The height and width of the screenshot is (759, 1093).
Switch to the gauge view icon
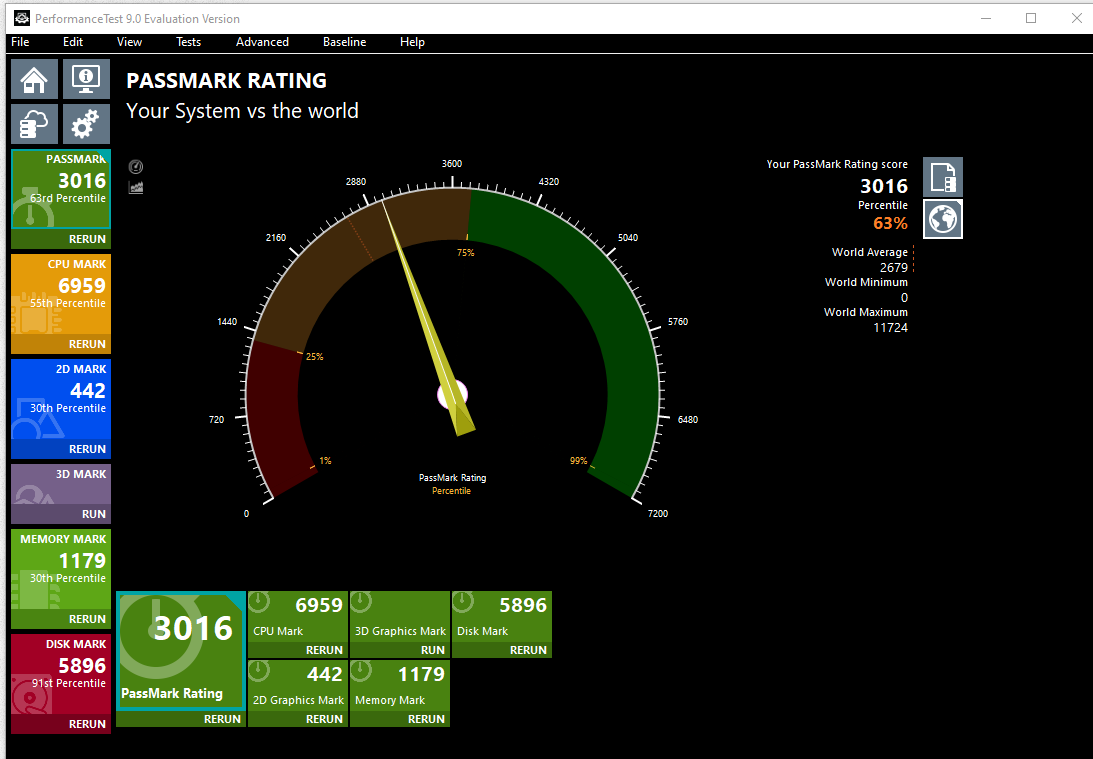click(136, 167)
